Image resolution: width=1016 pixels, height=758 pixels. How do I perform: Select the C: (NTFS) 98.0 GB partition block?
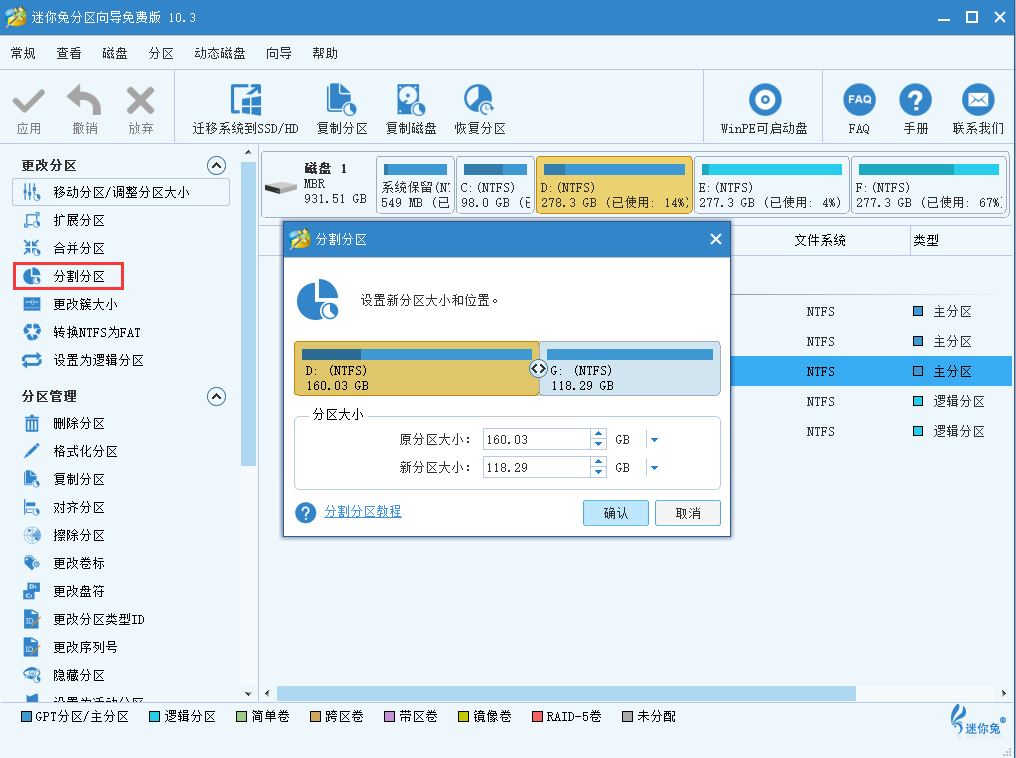(496, 185)
